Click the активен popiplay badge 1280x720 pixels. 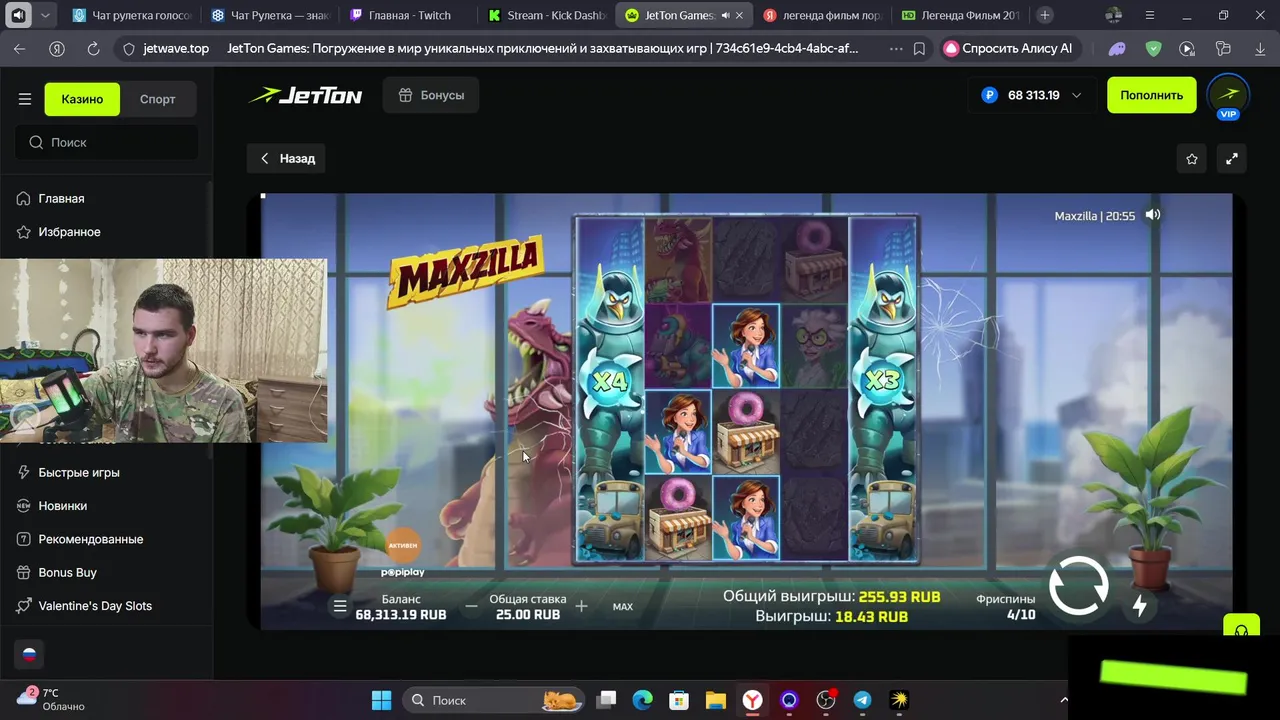(x=402, y=552)
